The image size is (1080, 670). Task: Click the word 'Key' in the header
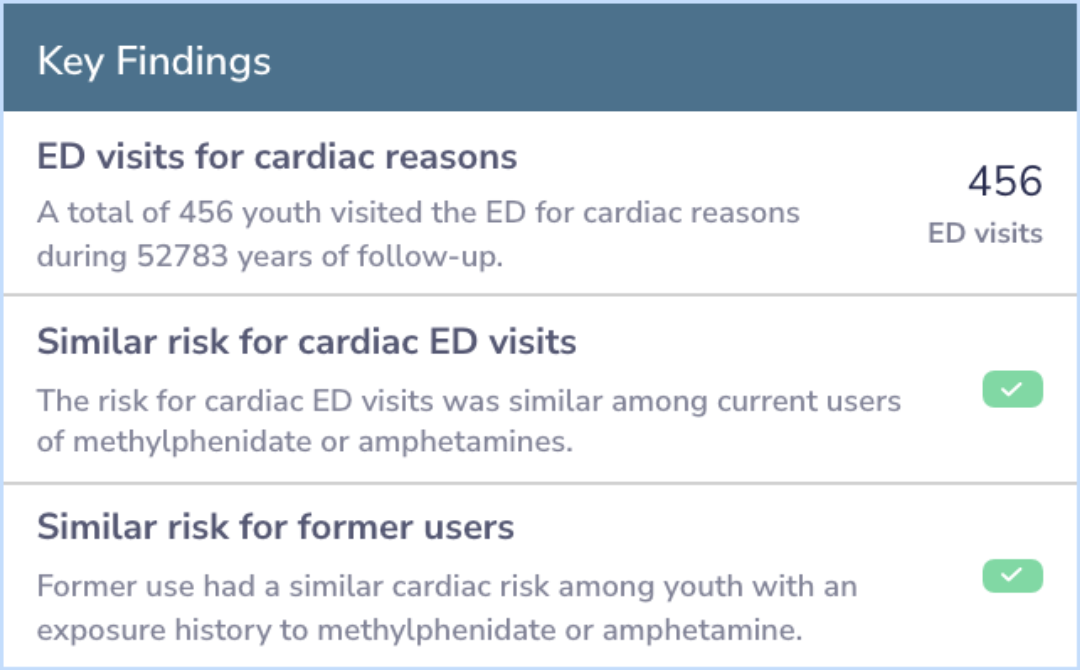tap(70, 62)
